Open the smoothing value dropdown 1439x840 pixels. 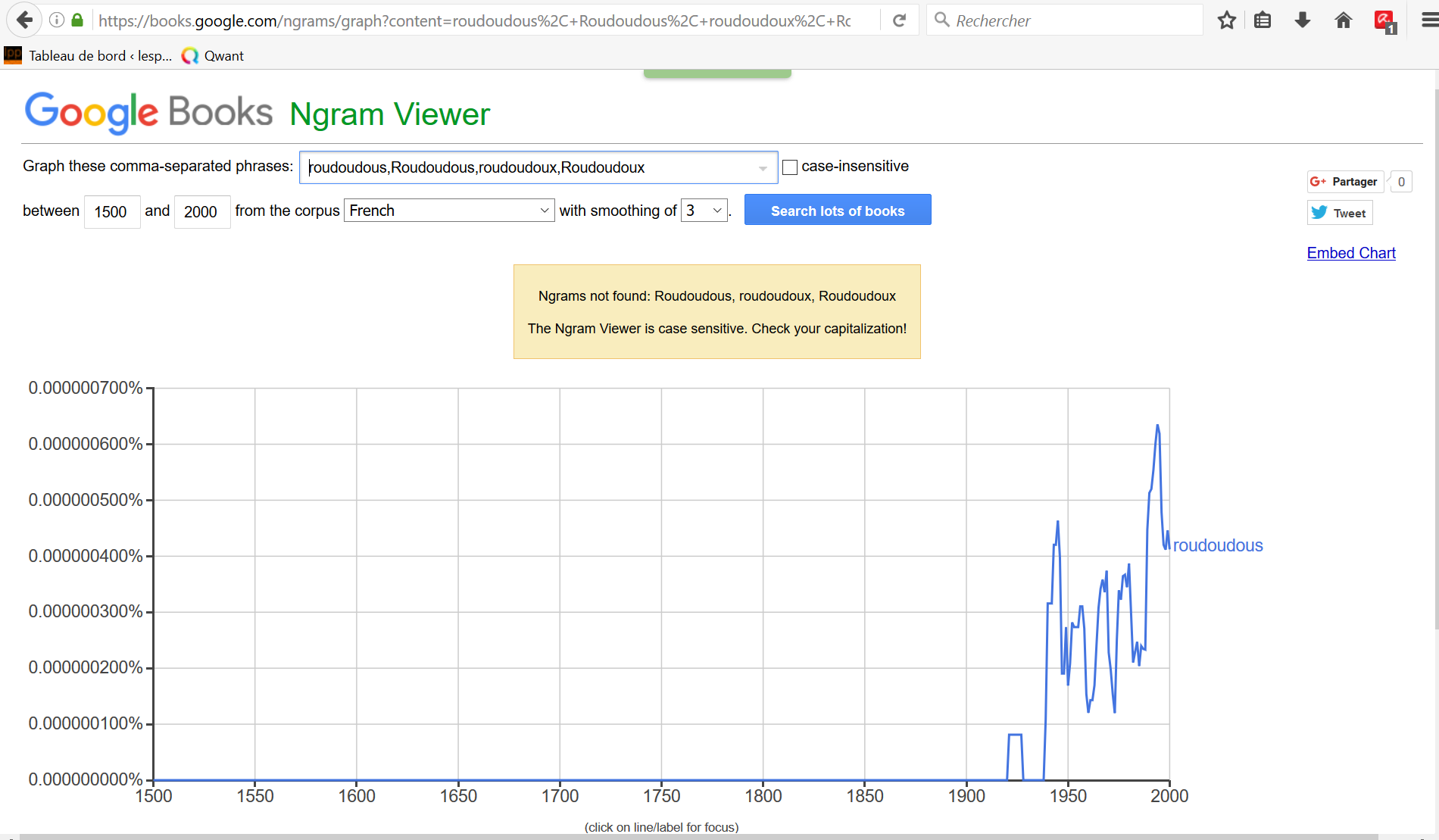point(704,211)
